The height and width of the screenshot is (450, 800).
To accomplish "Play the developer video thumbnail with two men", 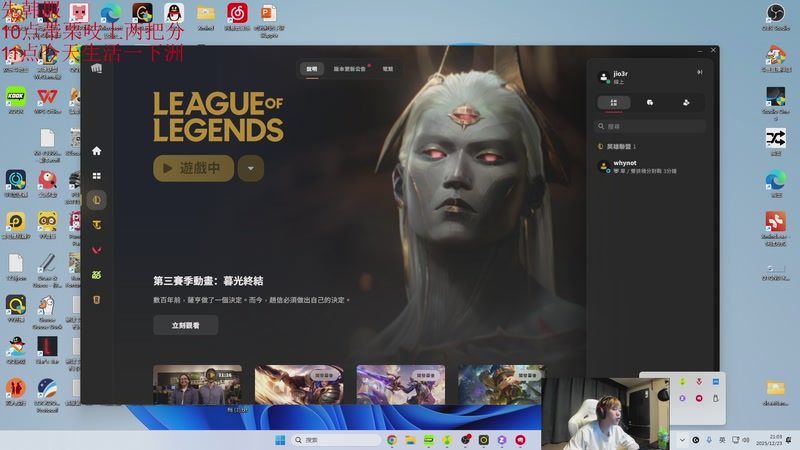I will click(197, 385).
